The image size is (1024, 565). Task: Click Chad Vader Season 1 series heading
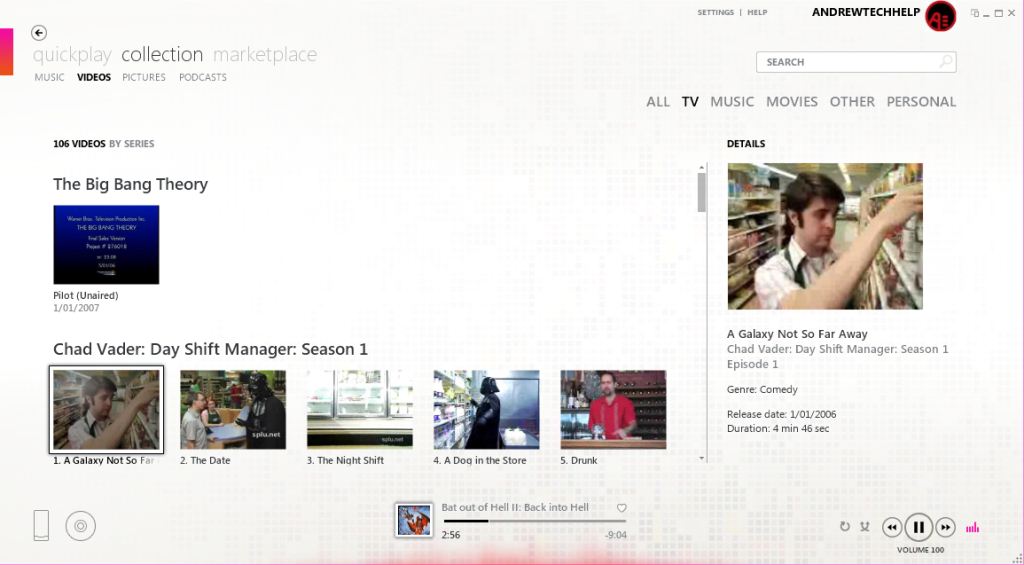coord(210,349)
